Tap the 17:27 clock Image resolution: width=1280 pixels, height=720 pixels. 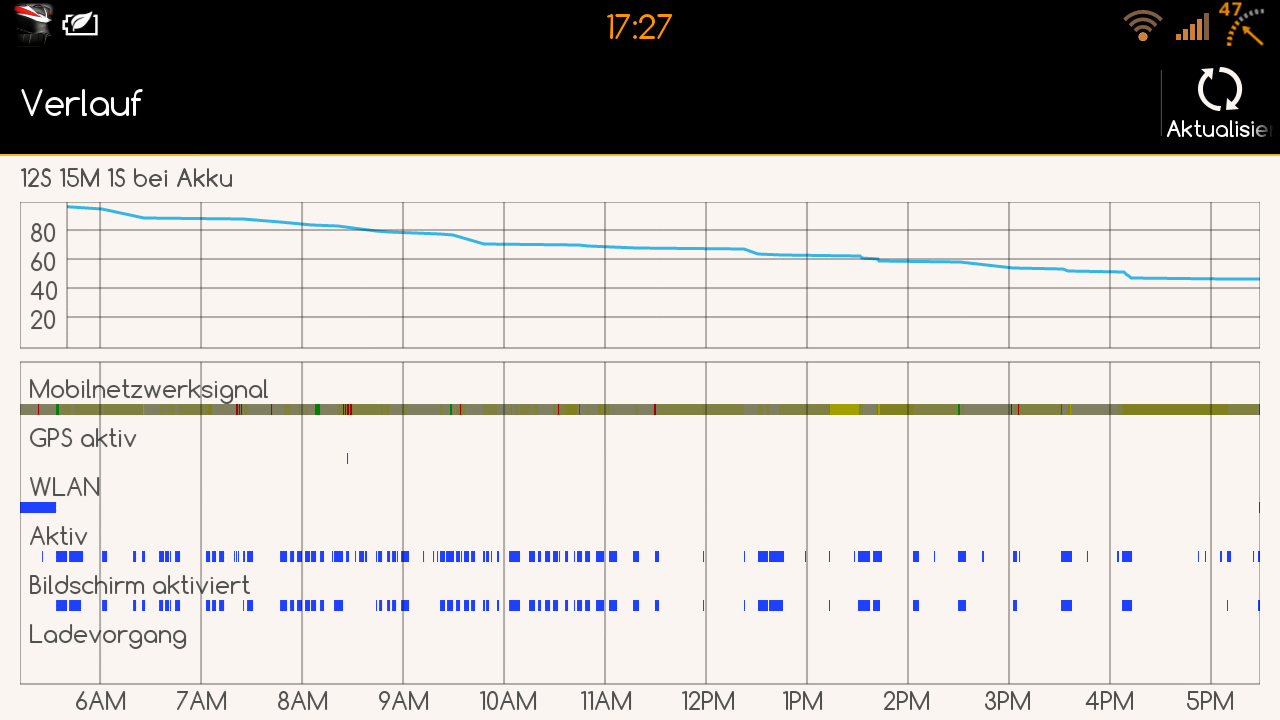pyautogui.click(x=638, y=27)
